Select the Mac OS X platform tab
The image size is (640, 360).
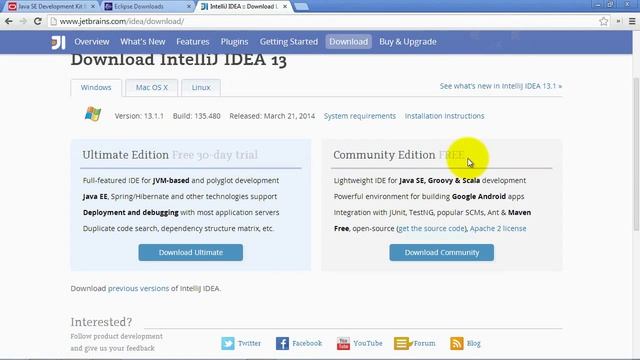point(152,87)
